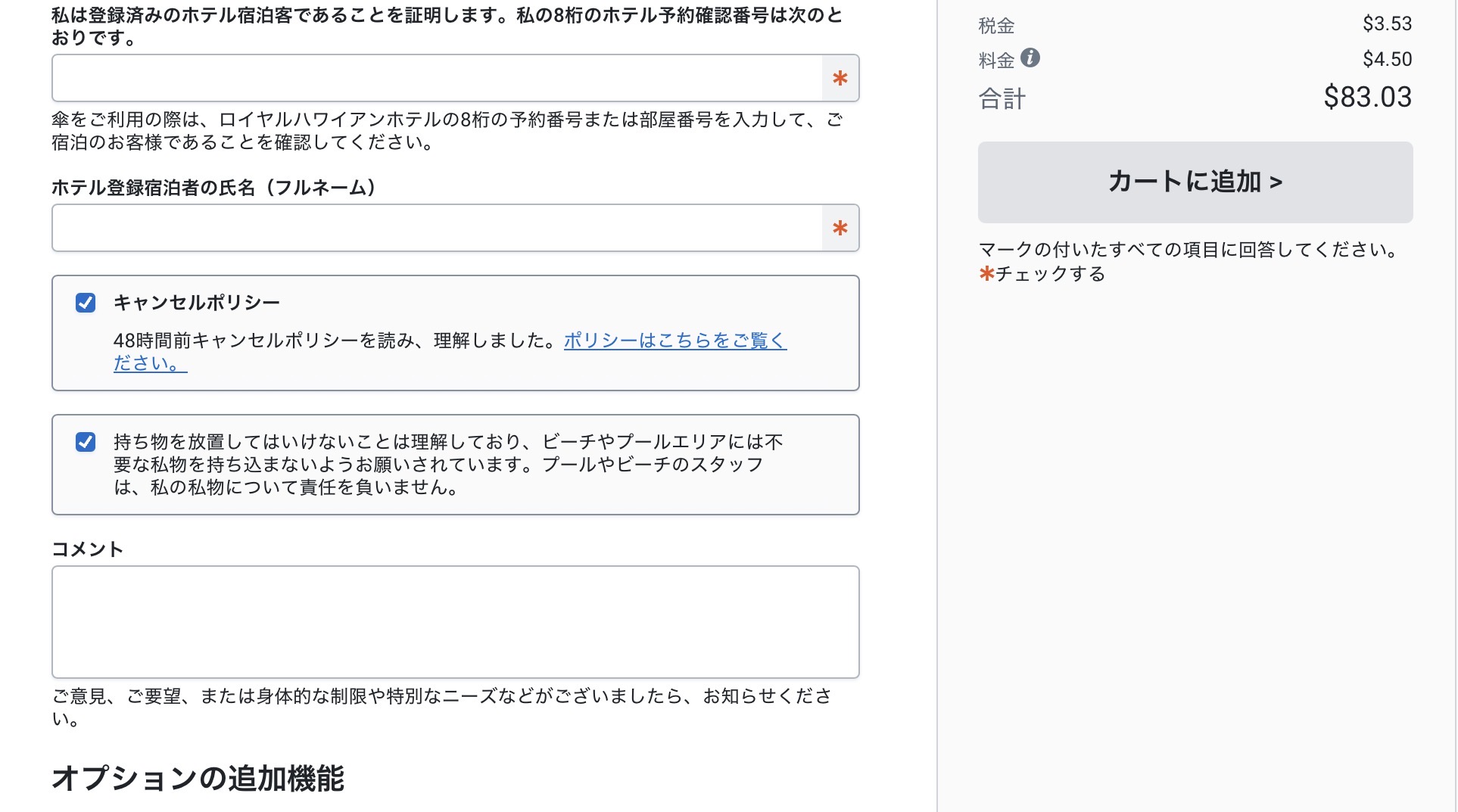The image size is (1458, 812).
Task: Click the 48時間前キャンセルポリシー description text
Action: pyautogui.click(x=333, y=341)
